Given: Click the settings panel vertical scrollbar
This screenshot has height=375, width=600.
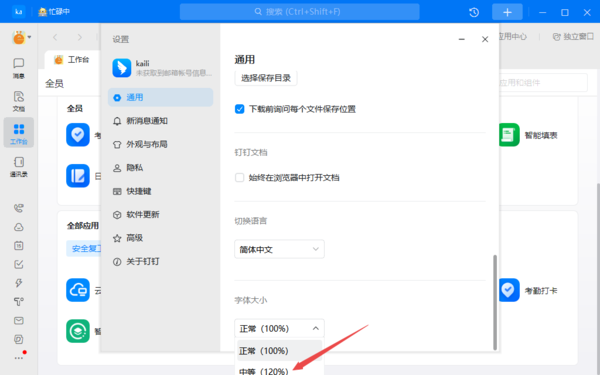Looking at the screenshot, I should point(495,302).
